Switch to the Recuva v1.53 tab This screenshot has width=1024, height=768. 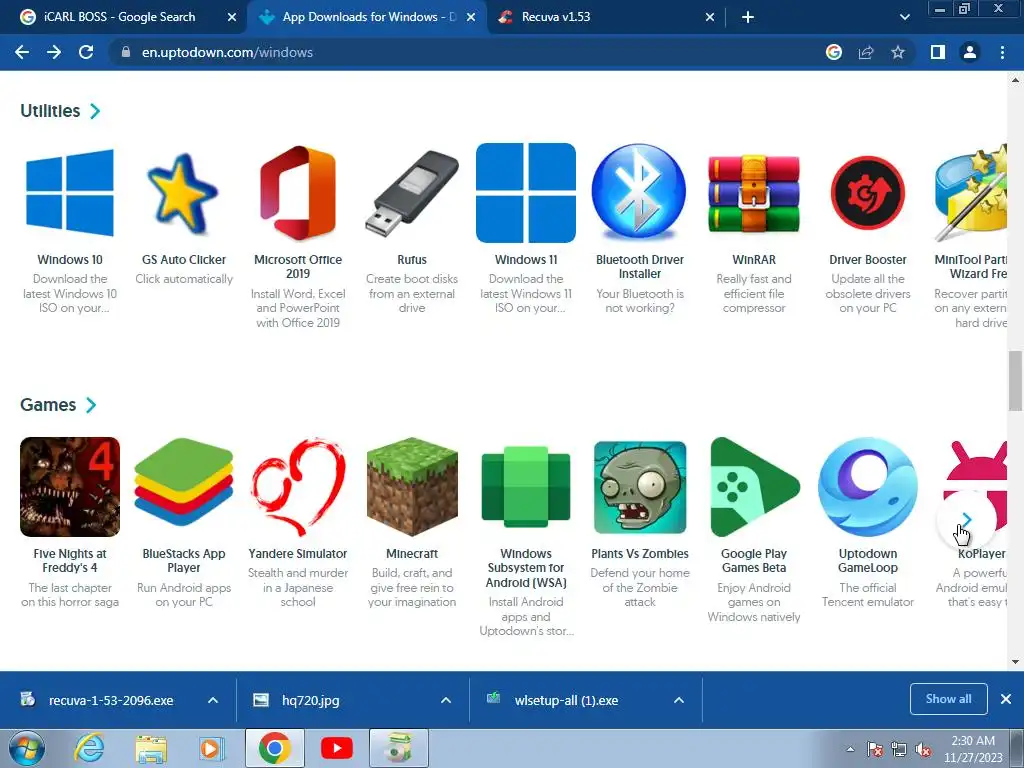point(555,17)
